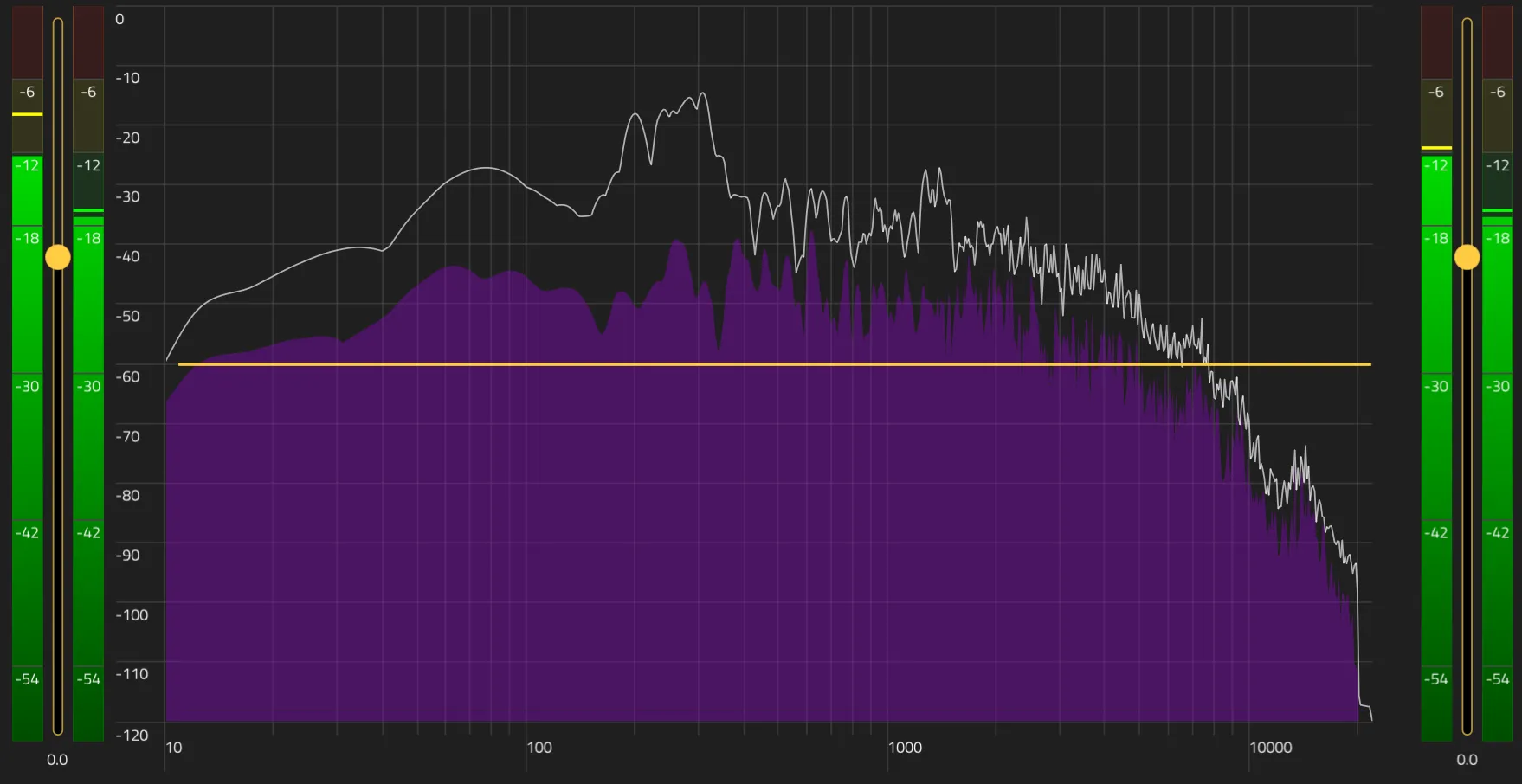Click the -60 dB label on the scale
The width and height of the screenshot is (1522, 784).
coord(128,376)
